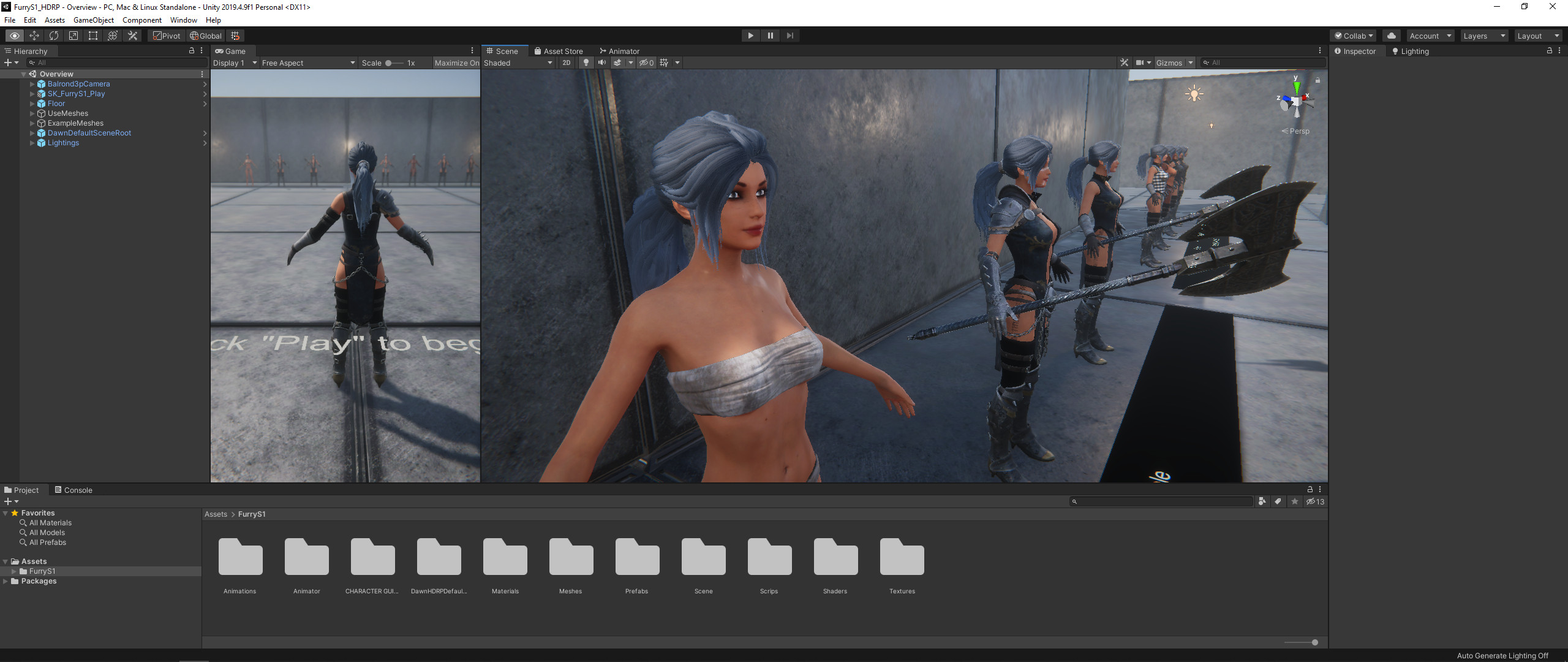
Task: Open the Gizmos dropdown arrow
Action: pyautogui.click(x=1191, y=63)
